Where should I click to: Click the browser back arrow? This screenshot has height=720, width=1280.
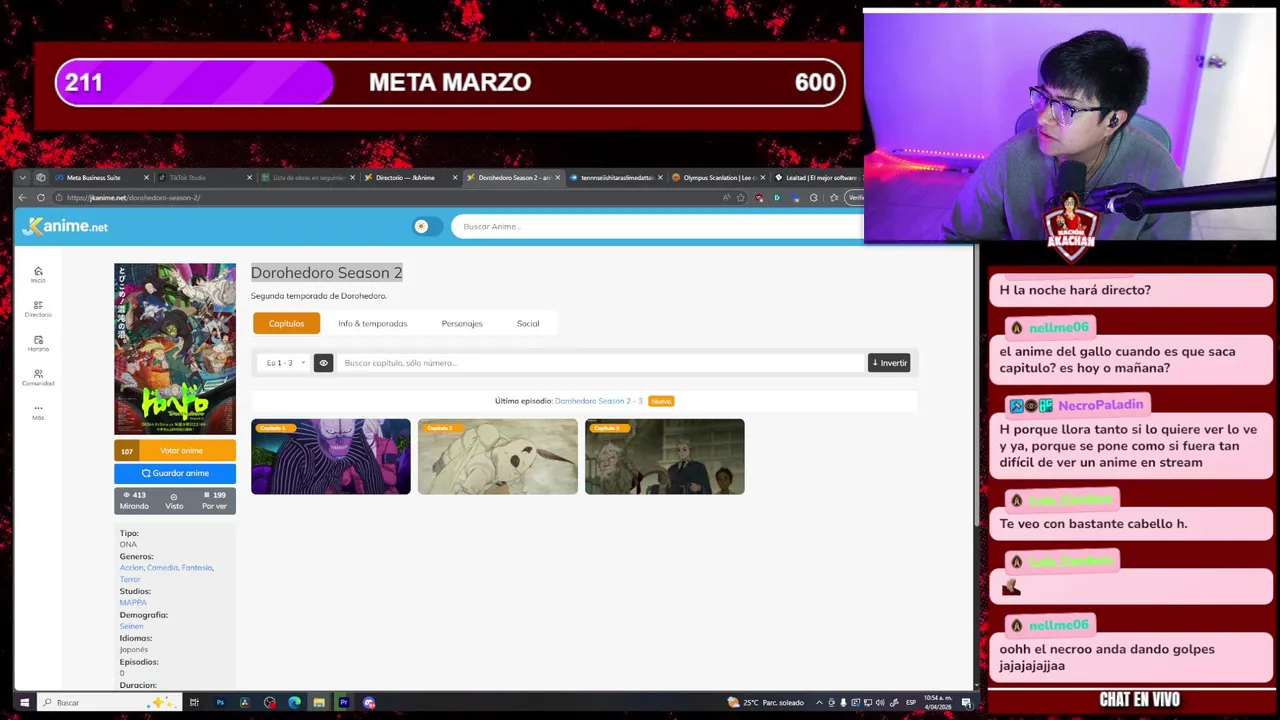(23, 197)
